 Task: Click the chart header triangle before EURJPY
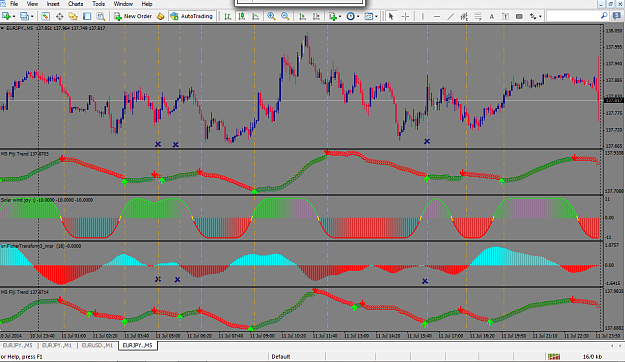pyautogui.click(x=2, y=28)
